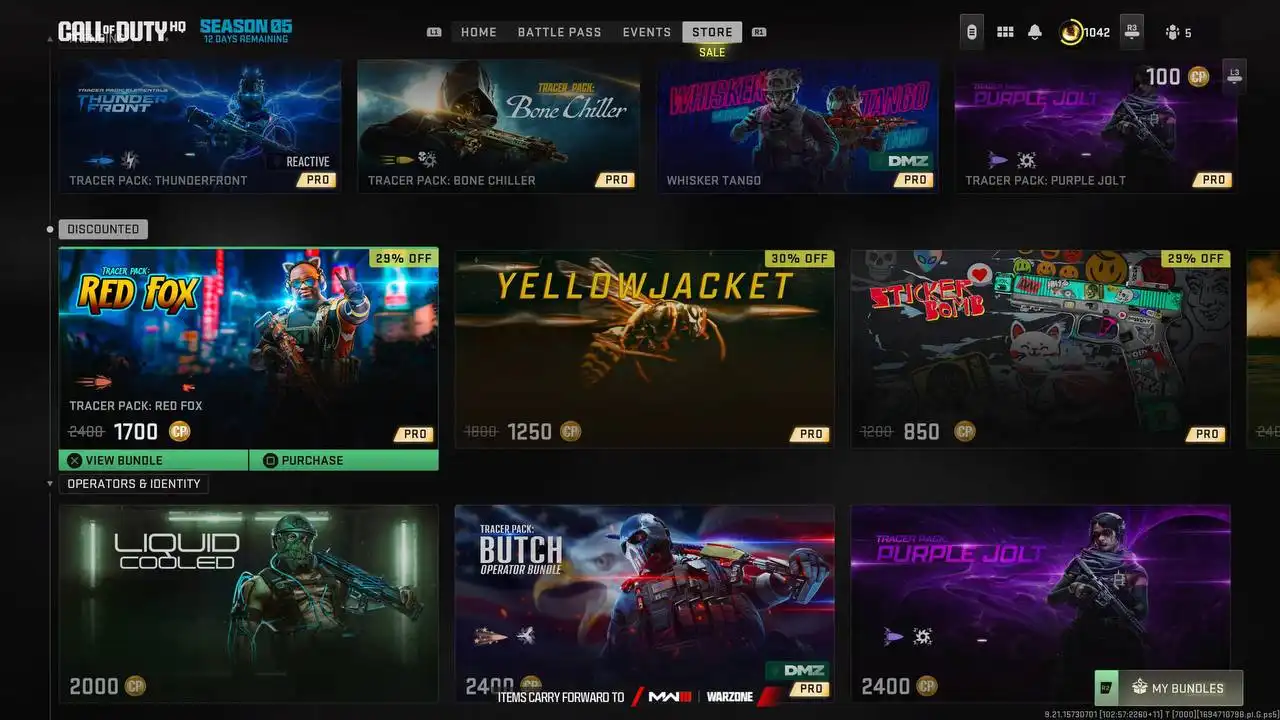The width and height of the screenshot is (1280, 720).
Task: Click View Bundle for Red Fox
Action: 153,460
